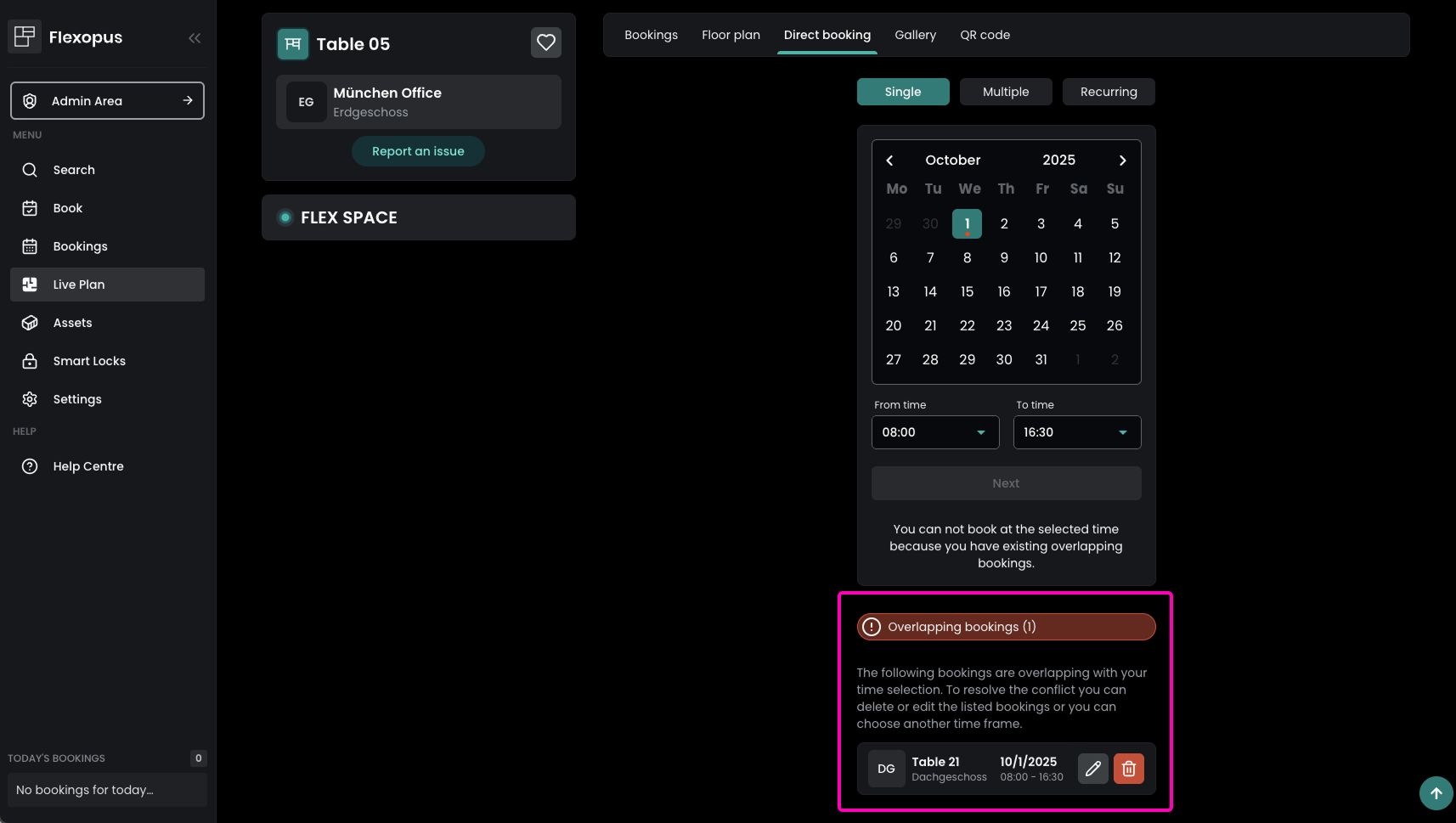Add Table 05 to favorites with heart icon
This screenshot has height=823, width=1456.
(545, 42)
